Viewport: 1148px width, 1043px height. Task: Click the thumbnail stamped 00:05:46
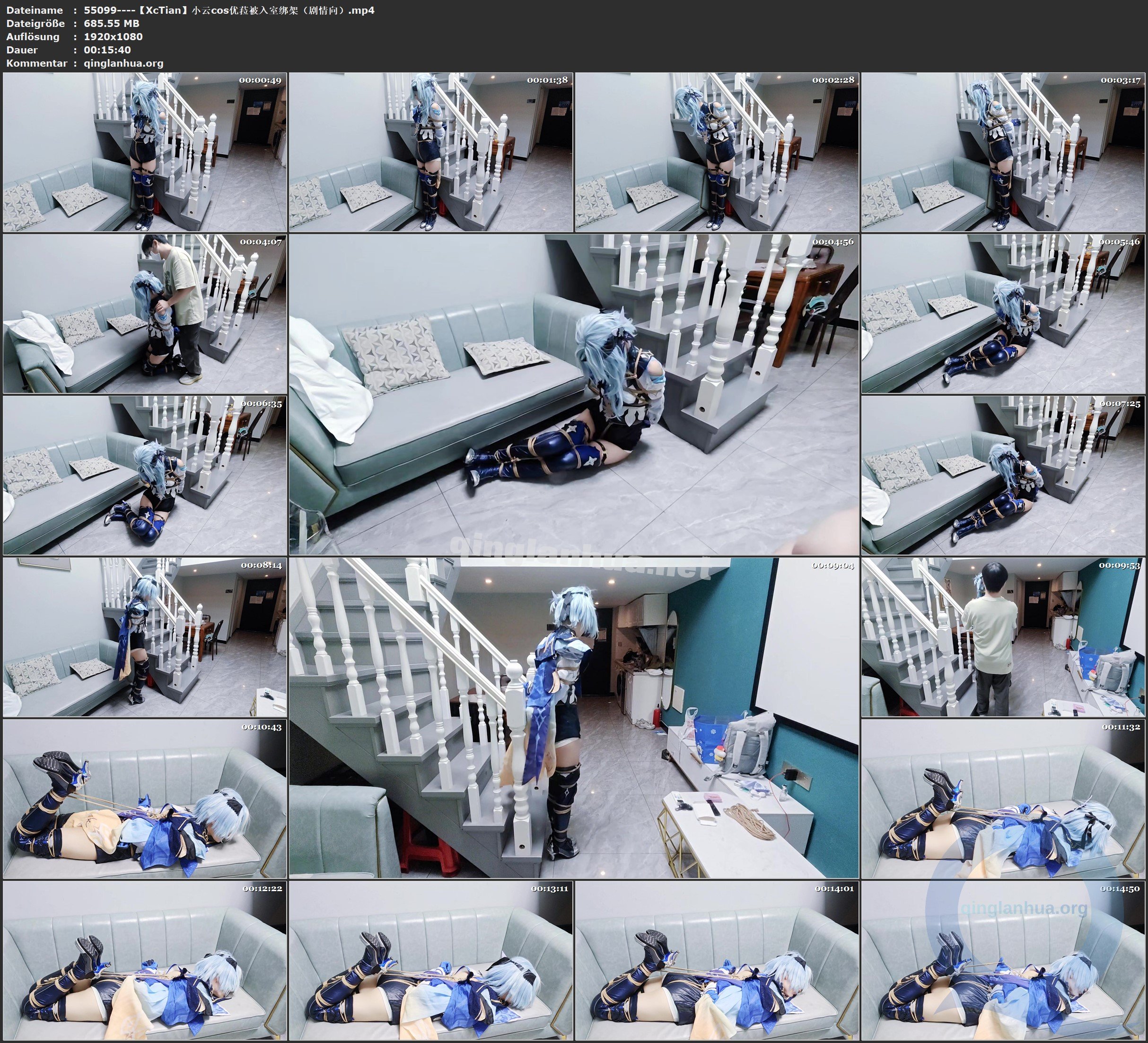tap(1003, 313)
